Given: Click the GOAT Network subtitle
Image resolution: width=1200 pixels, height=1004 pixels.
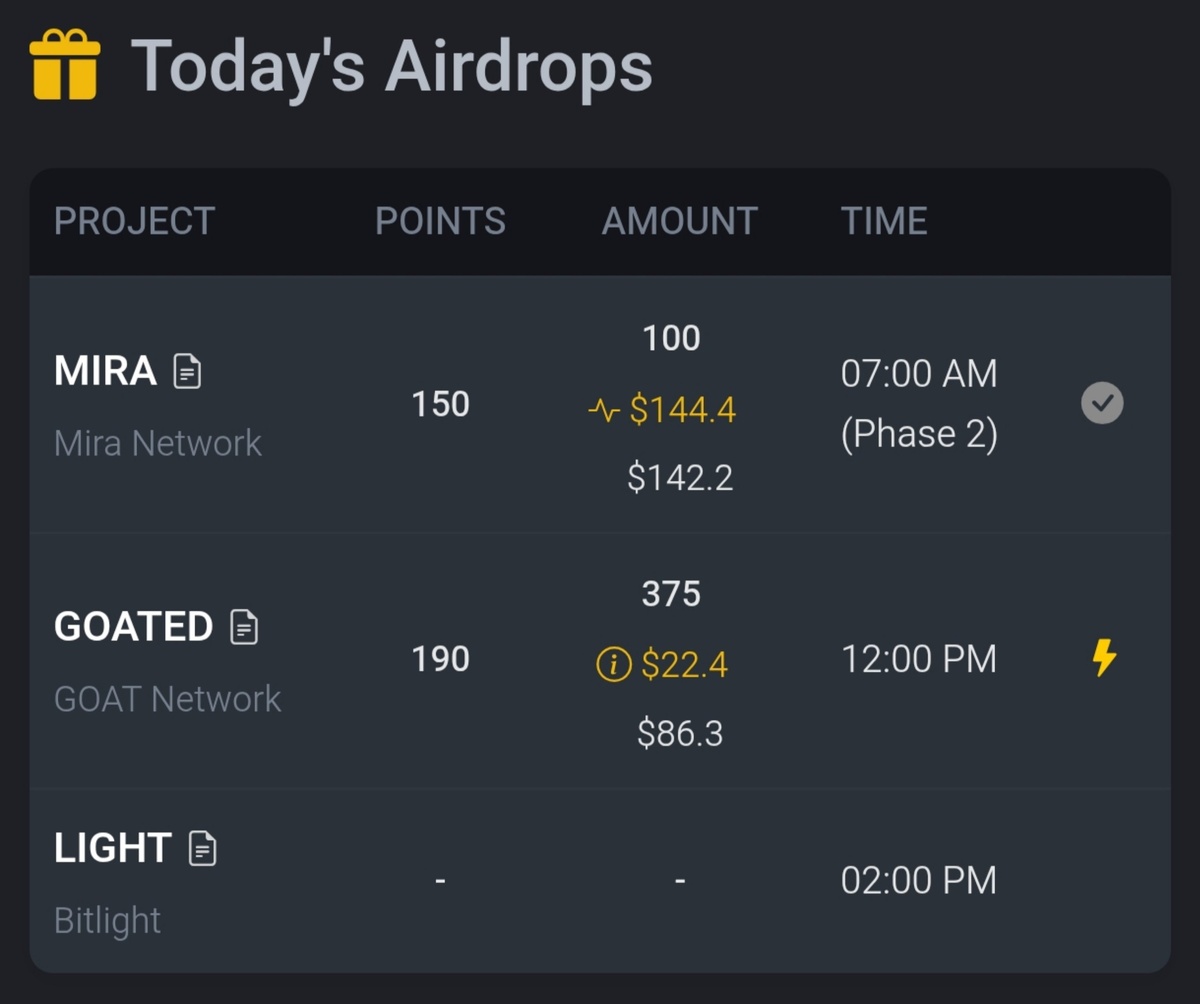Looking at the screenshot, I should (x=167, y=698).
